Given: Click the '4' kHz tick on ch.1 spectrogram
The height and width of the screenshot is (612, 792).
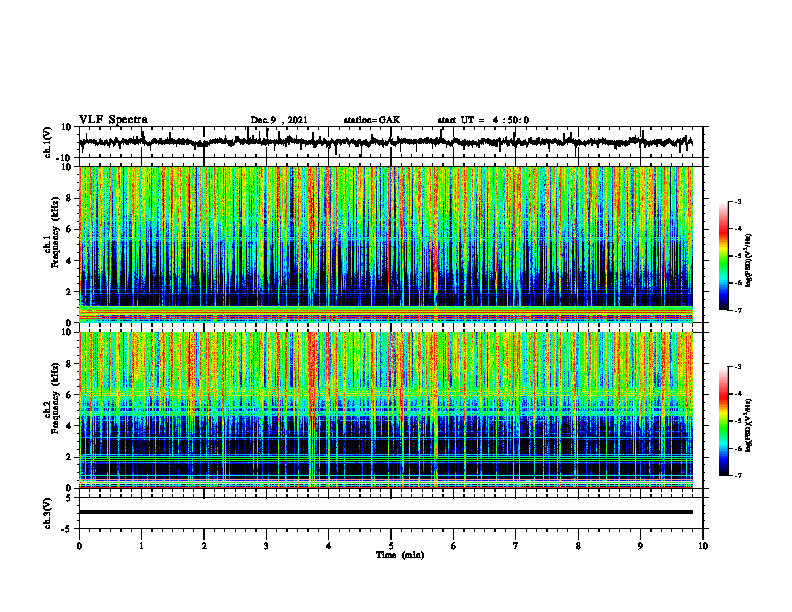Looking at the screenshot, I should point(70,261).
